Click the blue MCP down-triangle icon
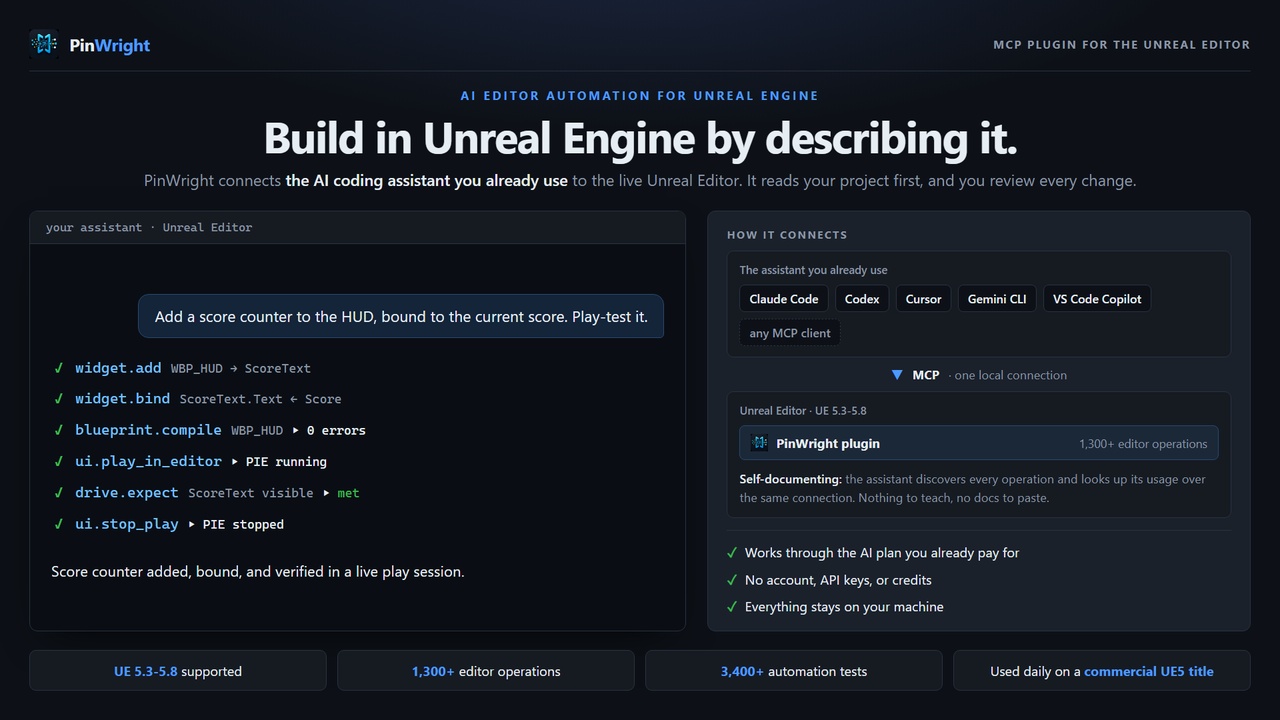The height and width of the screenshot is (720, 1280). click(x=897, y=375)
